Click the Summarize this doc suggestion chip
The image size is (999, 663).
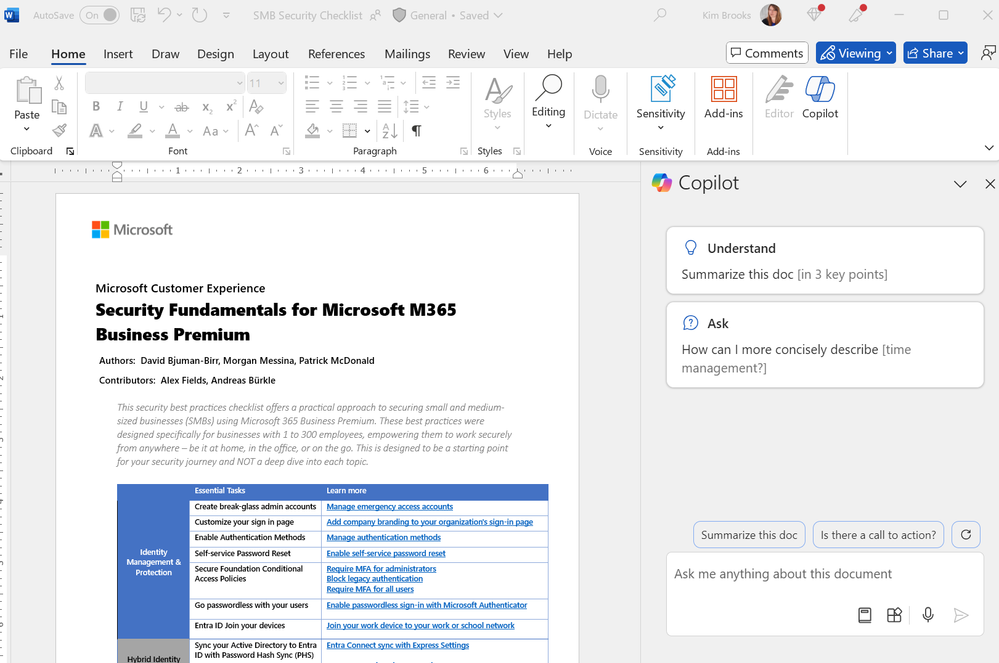(749, 535)
